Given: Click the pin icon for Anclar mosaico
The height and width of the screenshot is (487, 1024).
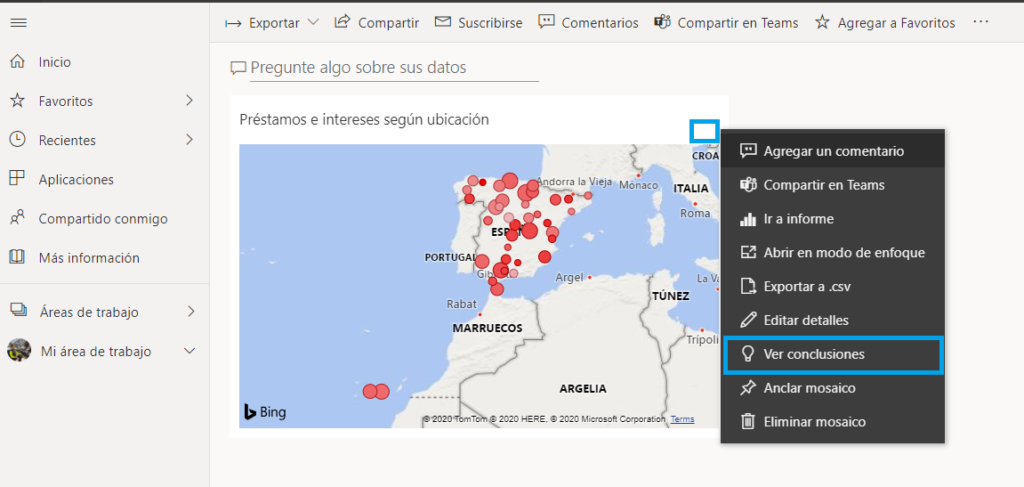Looking at the screenshot, I should tap(748, 388).
